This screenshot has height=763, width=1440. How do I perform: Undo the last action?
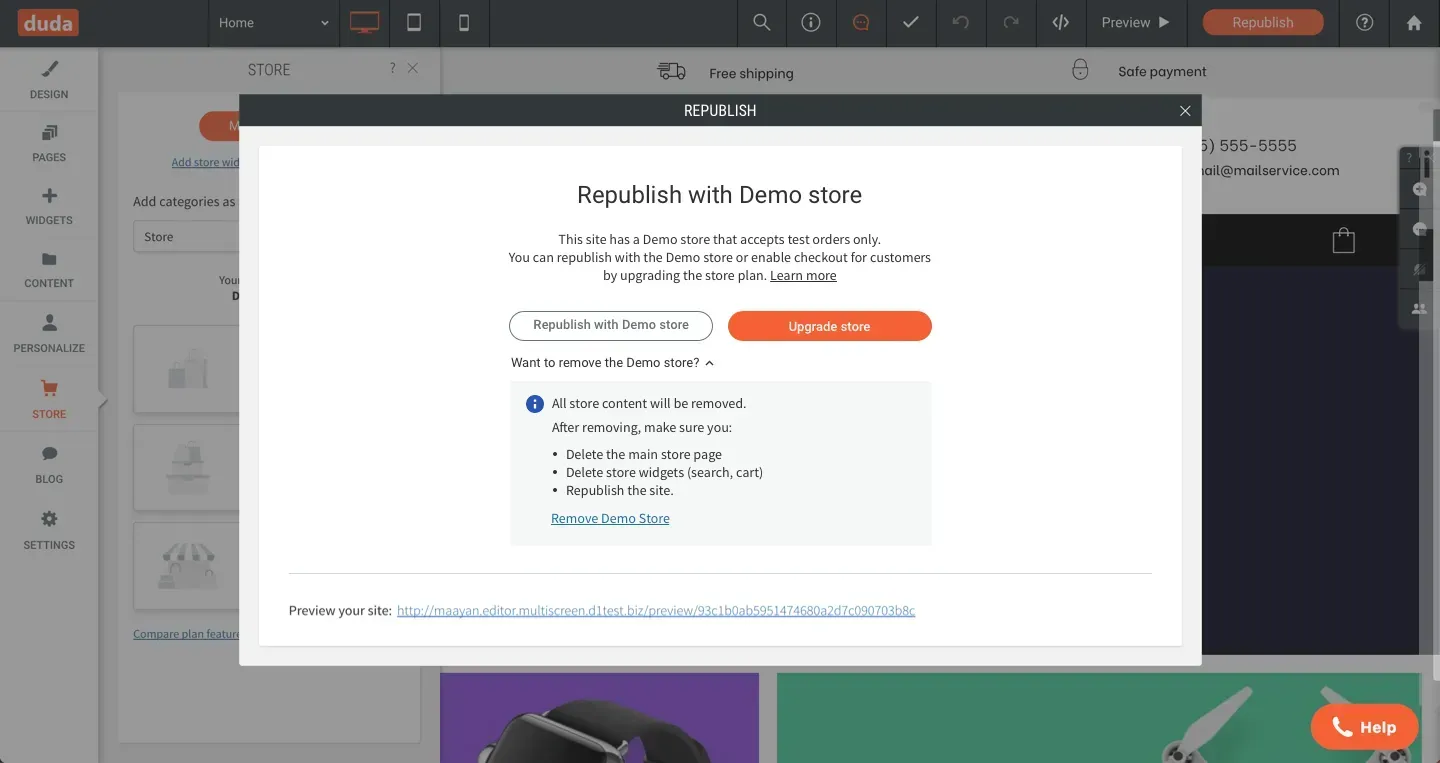pyautogui.click(x=961, y=23)
